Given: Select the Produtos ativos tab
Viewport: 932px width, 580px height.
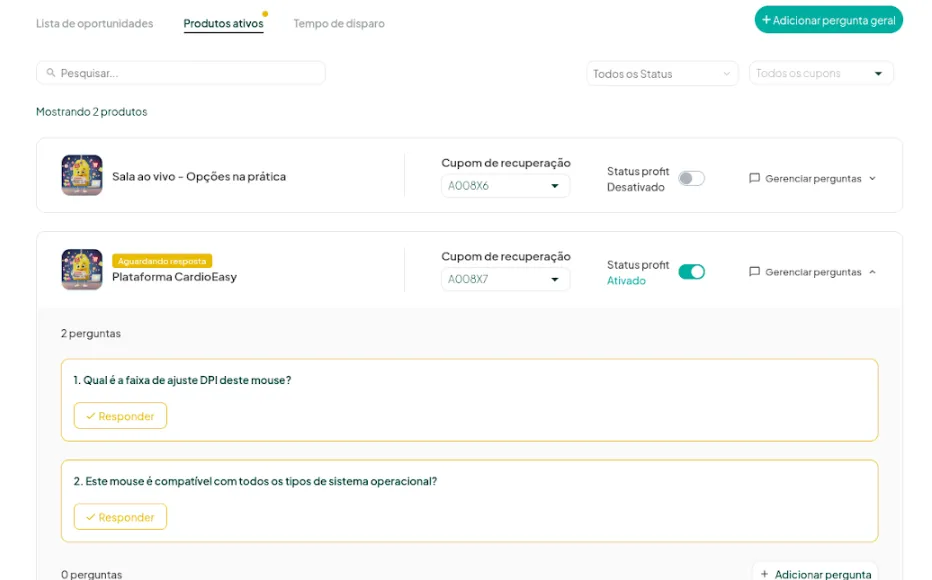Looking at the screenshot, I should click(x=223, y=23).
